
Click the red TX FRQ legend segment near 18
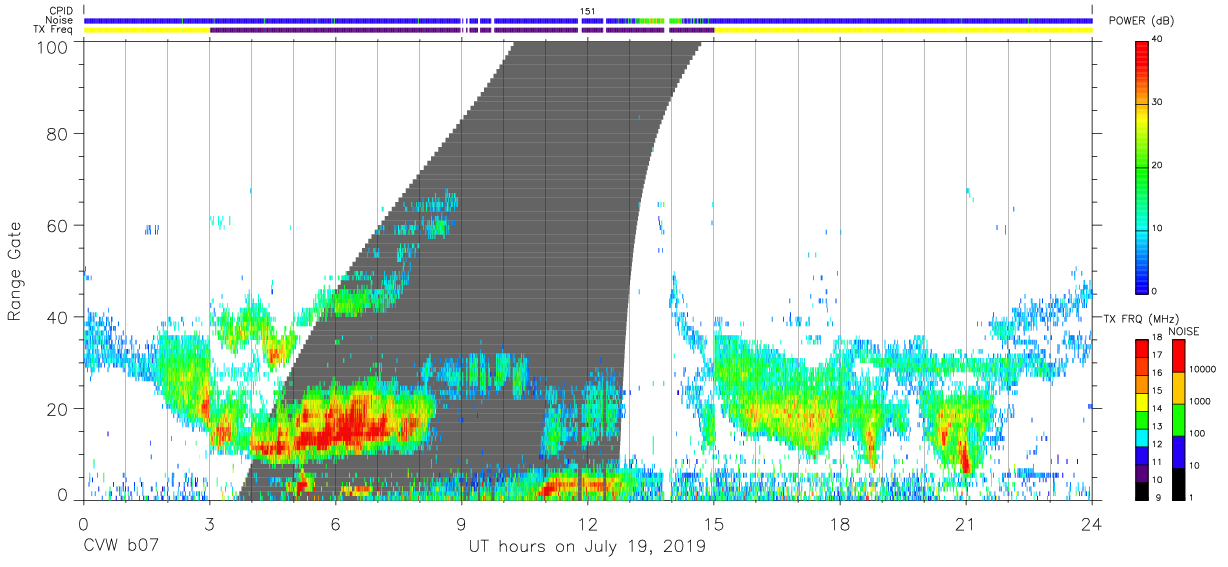point(1143,348)
